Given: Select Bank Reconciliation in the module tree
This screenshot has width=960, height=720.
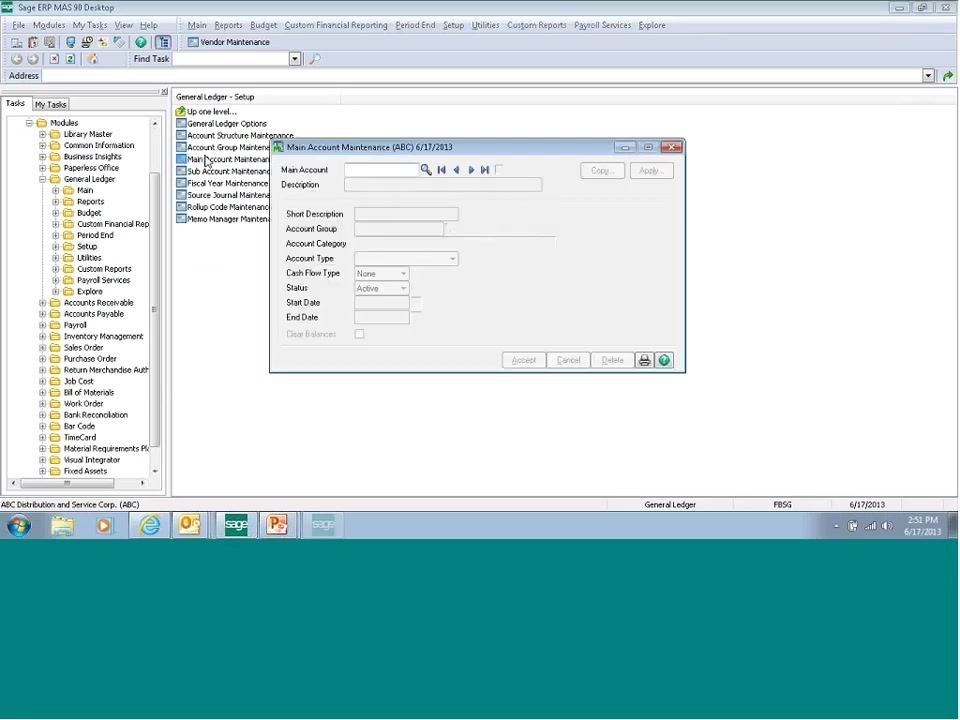Looking at the screenshot, I should 96,415.
